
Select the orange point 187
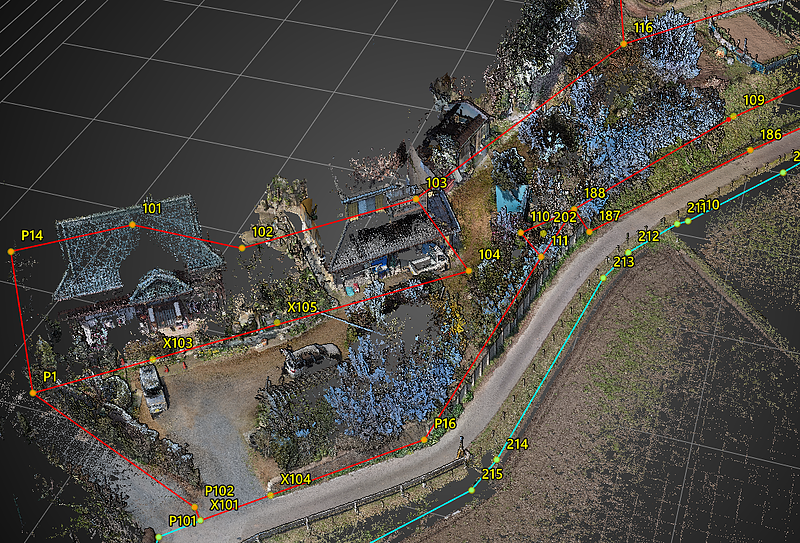pos(590,232)
